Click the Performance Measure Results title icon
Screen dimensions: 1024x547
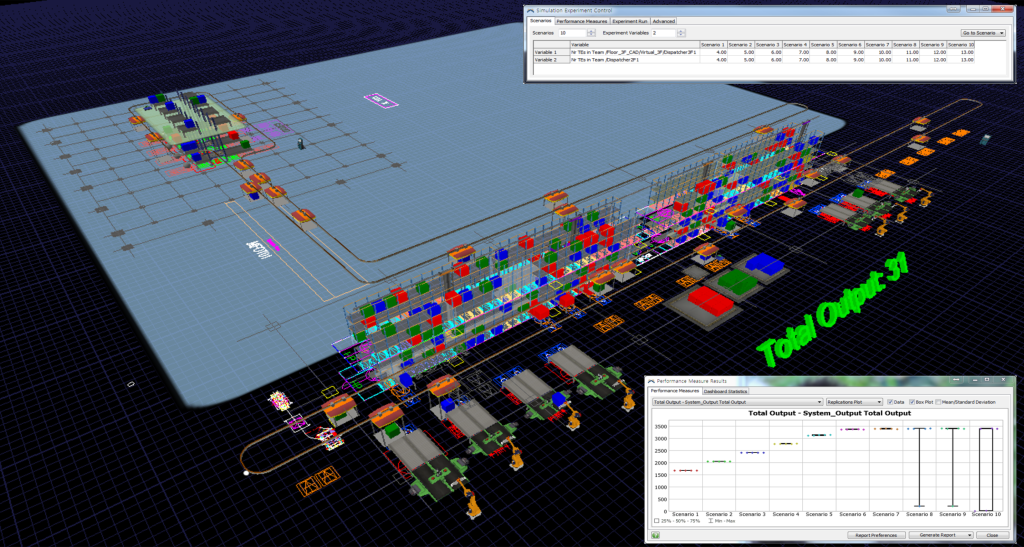[x=651, y=381]
